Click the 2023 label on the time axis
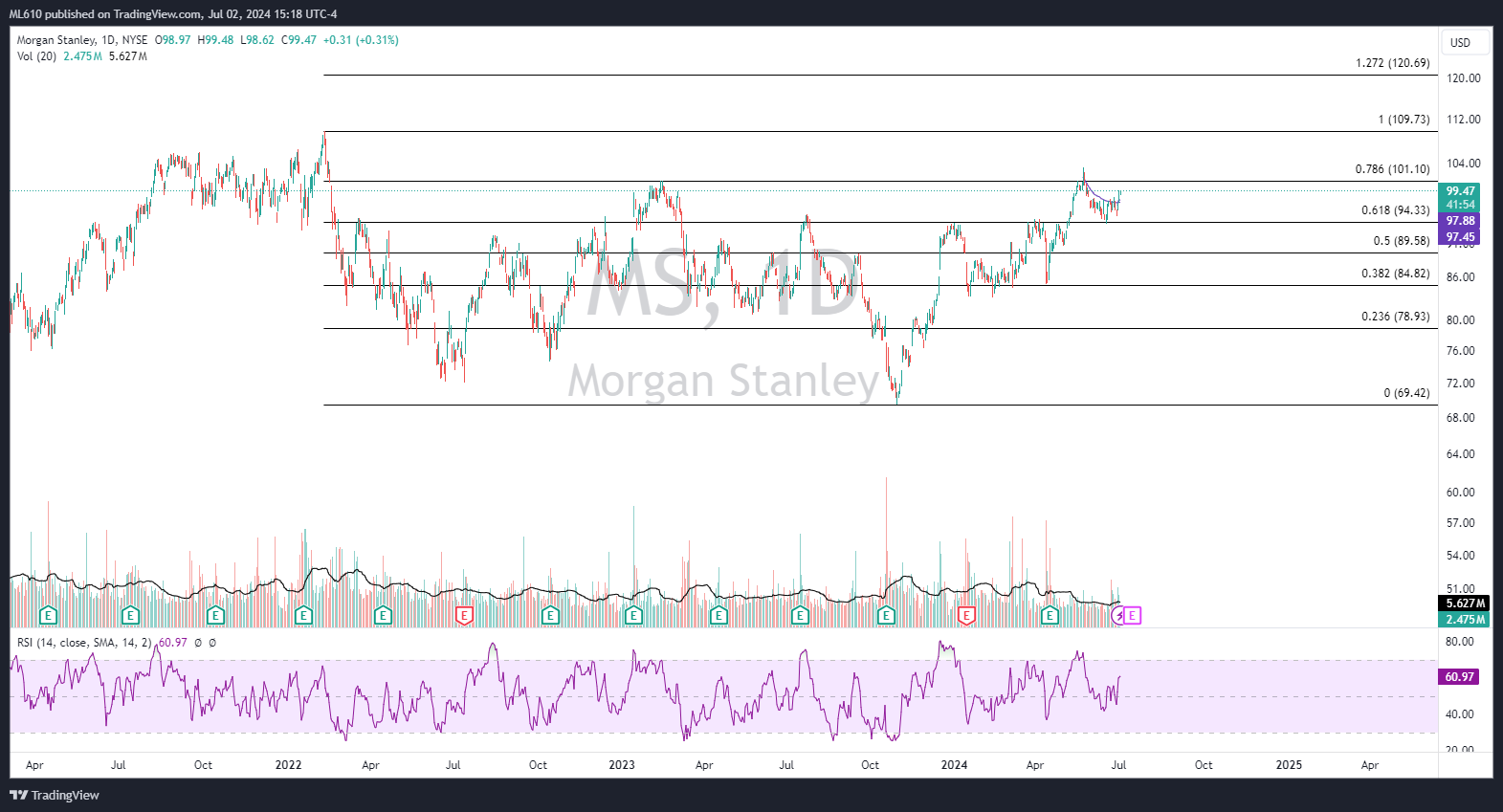 622,765
